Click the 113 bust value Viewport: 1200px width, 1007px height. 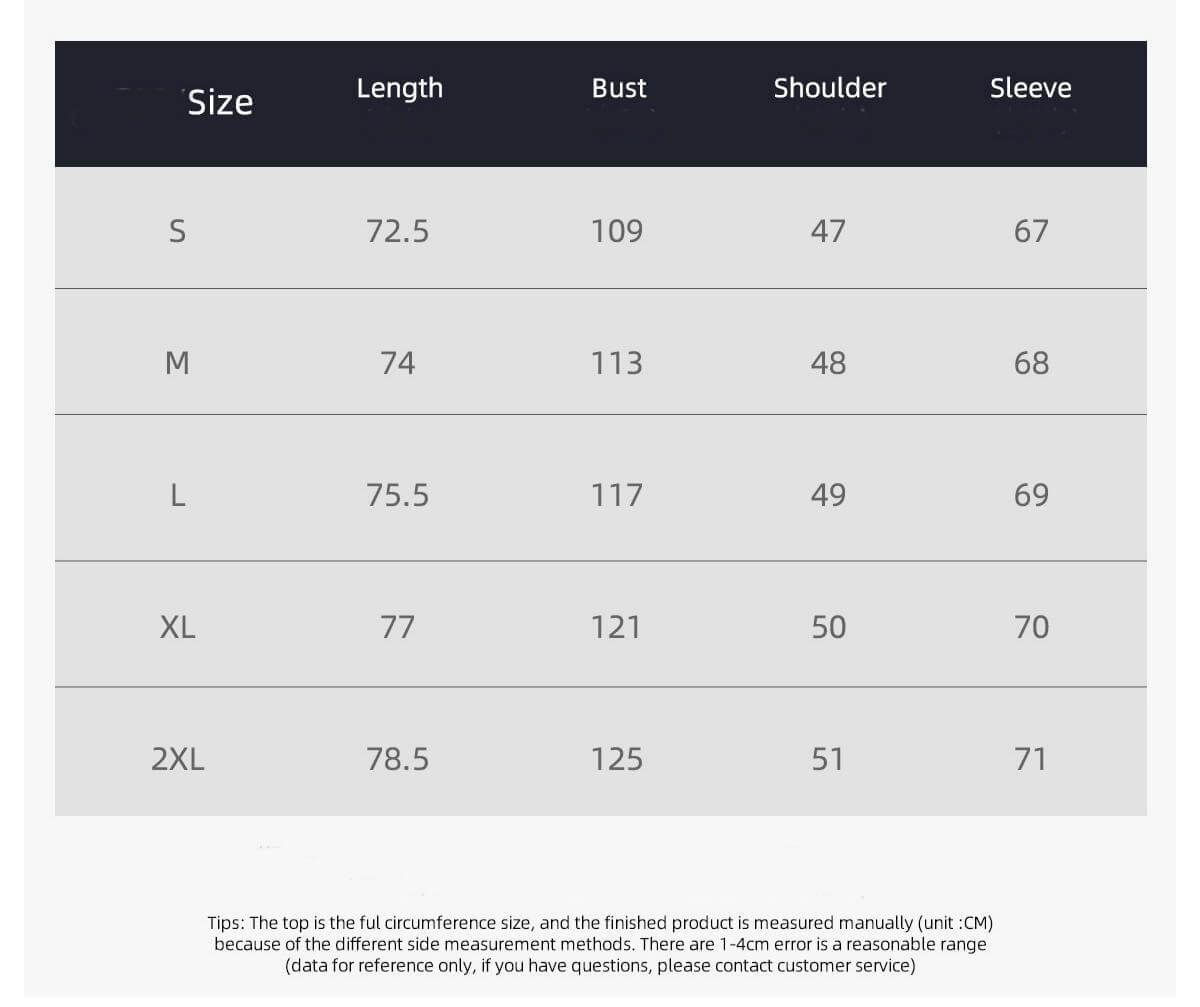click(616, 363)
